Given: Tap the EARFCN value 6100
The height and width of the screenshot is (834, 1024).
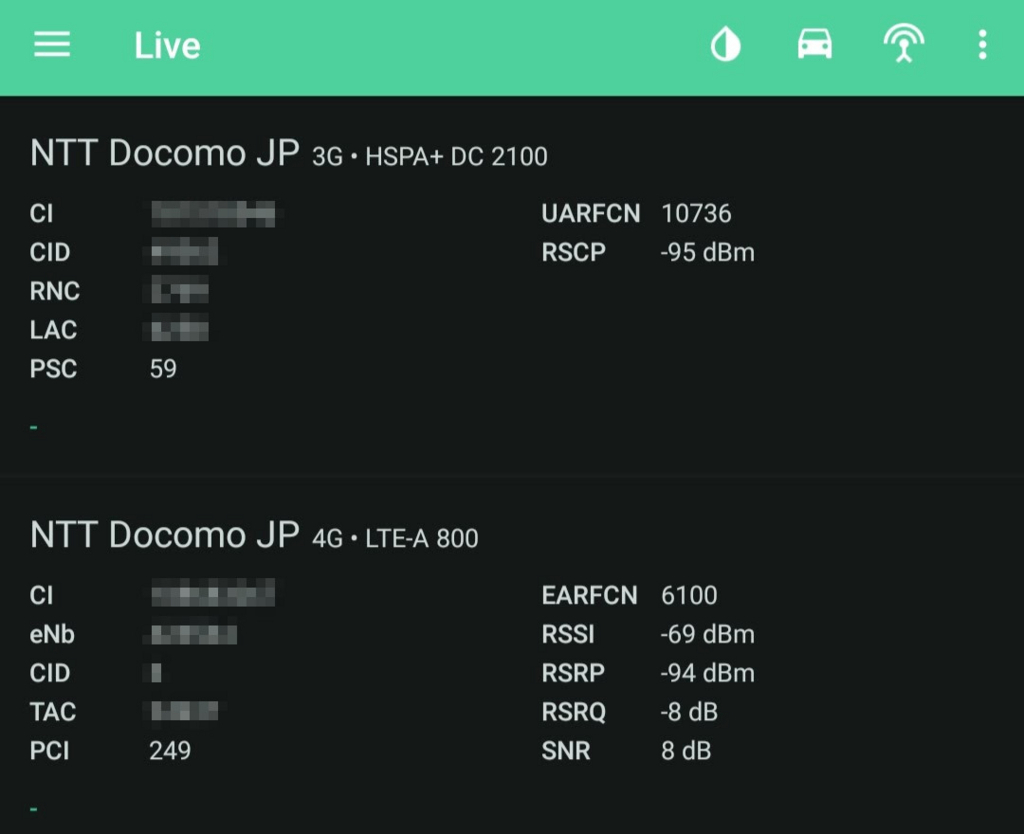Looking at the screenshot, I should 689,596.
